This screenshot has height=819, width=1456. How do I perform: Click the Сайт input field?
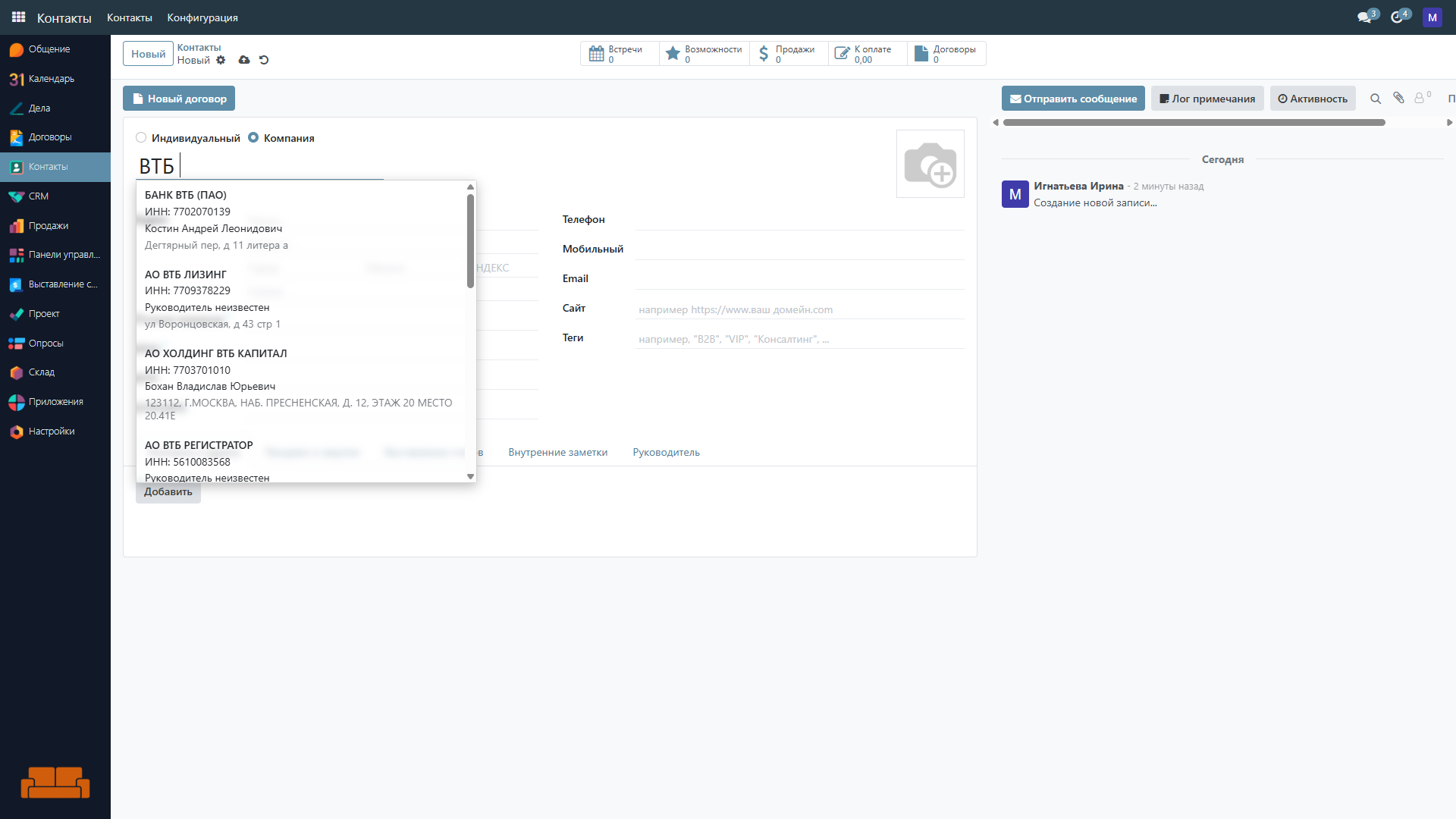tap(799, 309)
